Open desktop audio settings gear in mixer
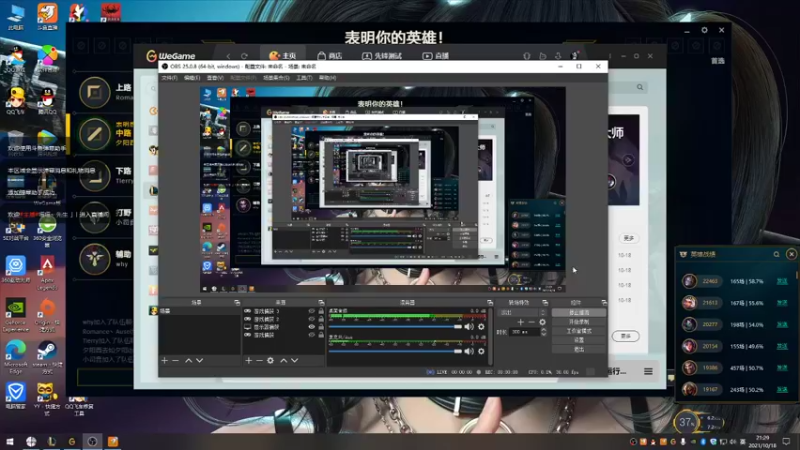Viewport: 800px width, 450px height. 481,327
